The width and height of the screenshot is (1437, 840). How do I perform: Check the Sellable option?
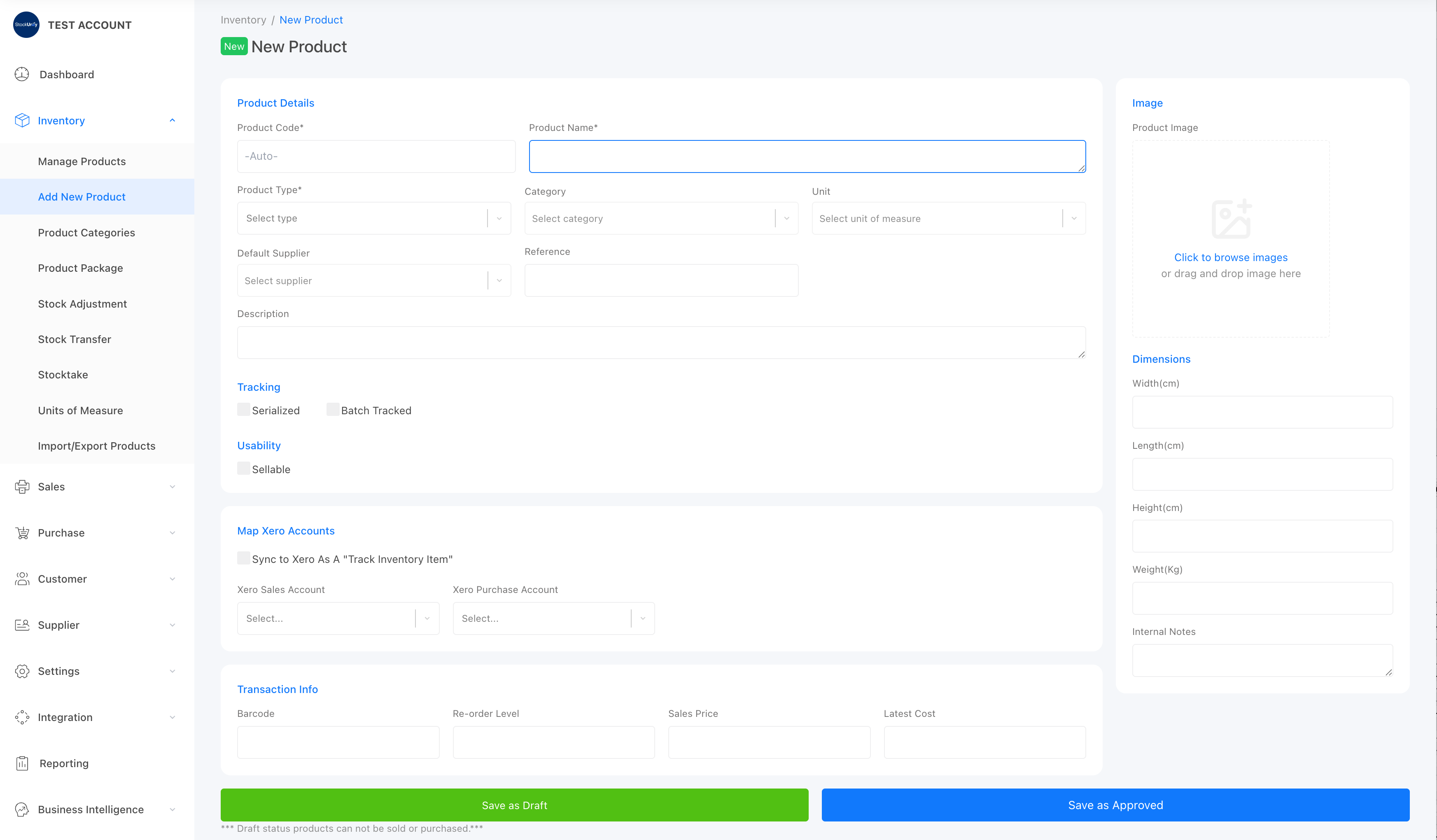click(243, 468)
